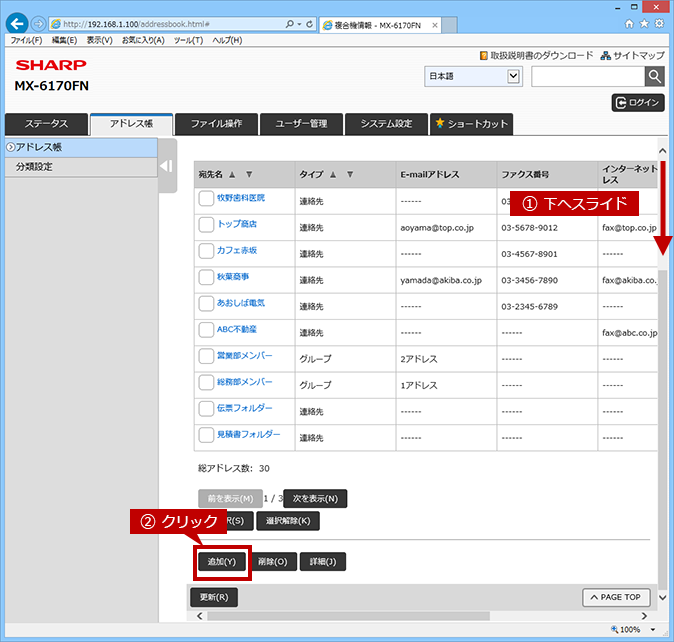Check the box for トップ商店
674x642 pixels.
click(206, 224)
